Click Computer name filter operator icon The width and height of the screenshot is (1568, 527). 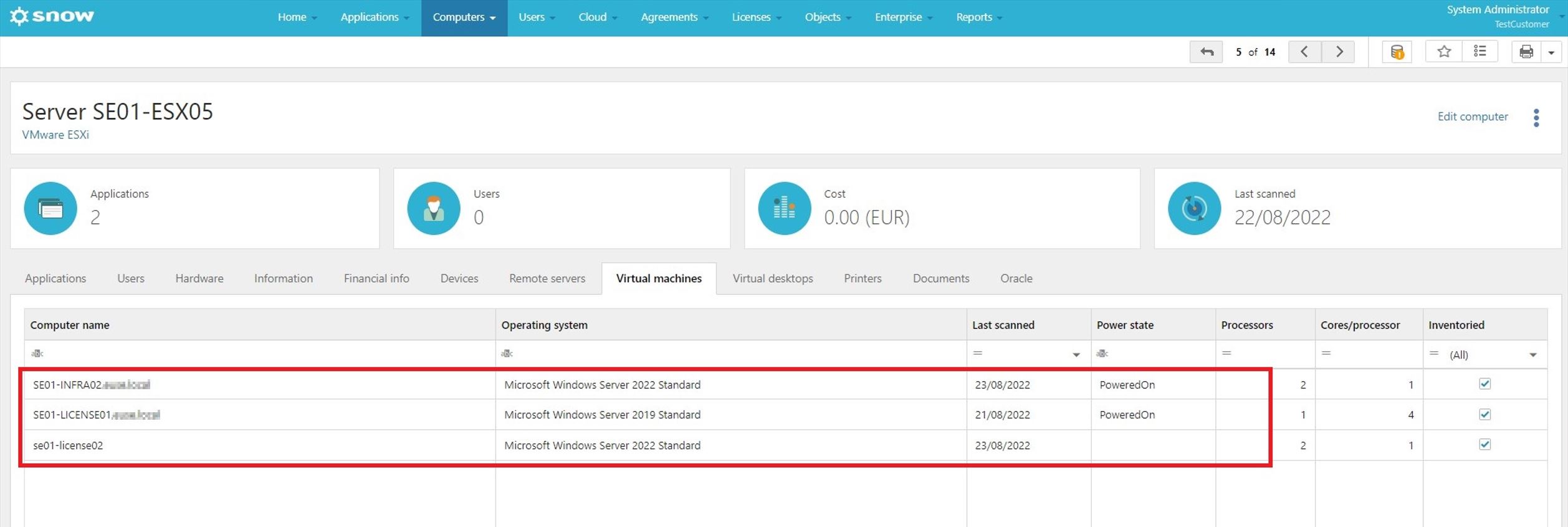[37, 354]
